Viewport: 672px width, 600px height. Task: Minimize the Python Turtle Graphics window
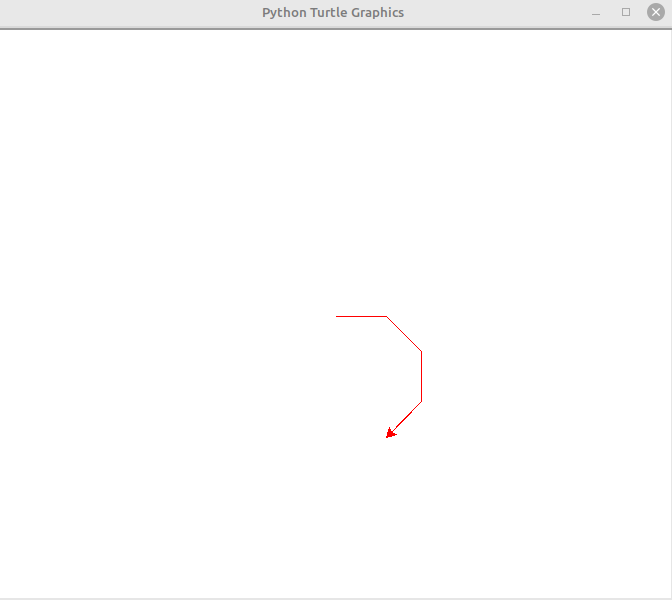click(x=596, y=14)
